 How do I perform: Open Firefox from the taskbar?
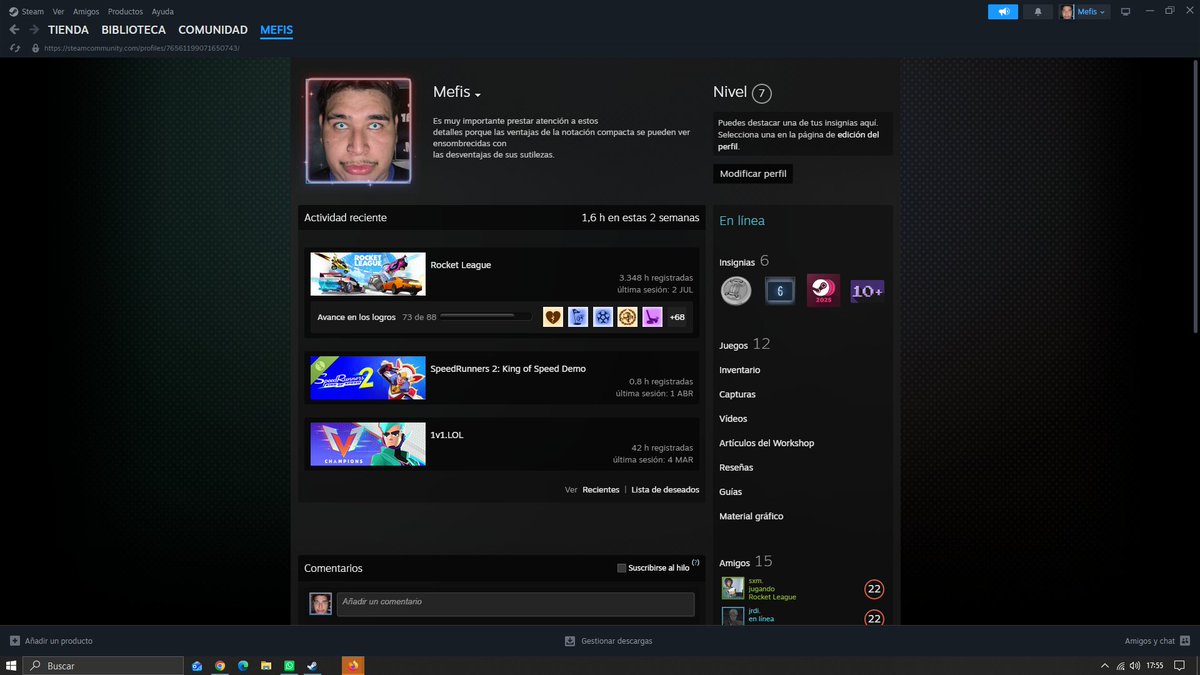354,665
